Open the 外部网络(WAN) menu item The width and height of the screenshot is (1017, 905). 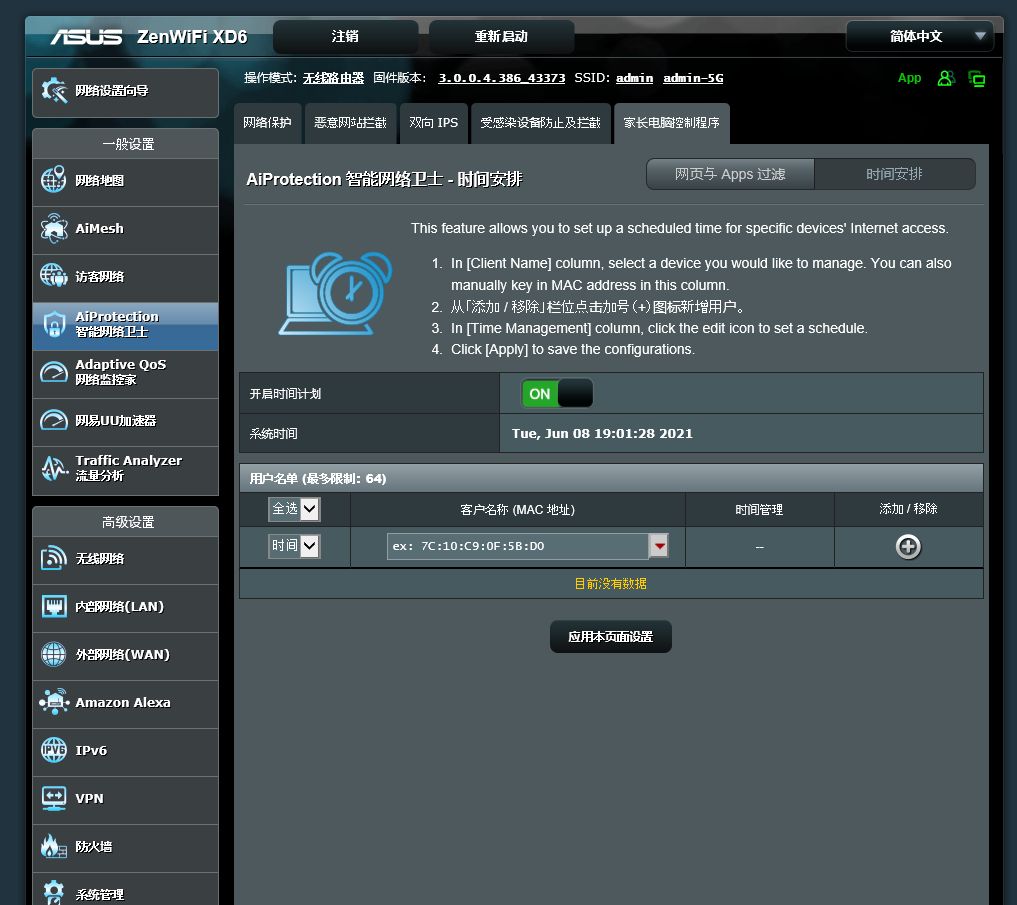125,655
